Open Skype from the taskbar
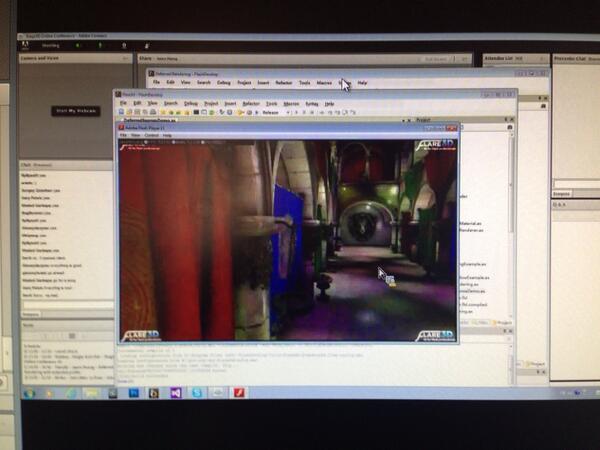This screenshot has height=450, width=600. click(x=197, y=393)
